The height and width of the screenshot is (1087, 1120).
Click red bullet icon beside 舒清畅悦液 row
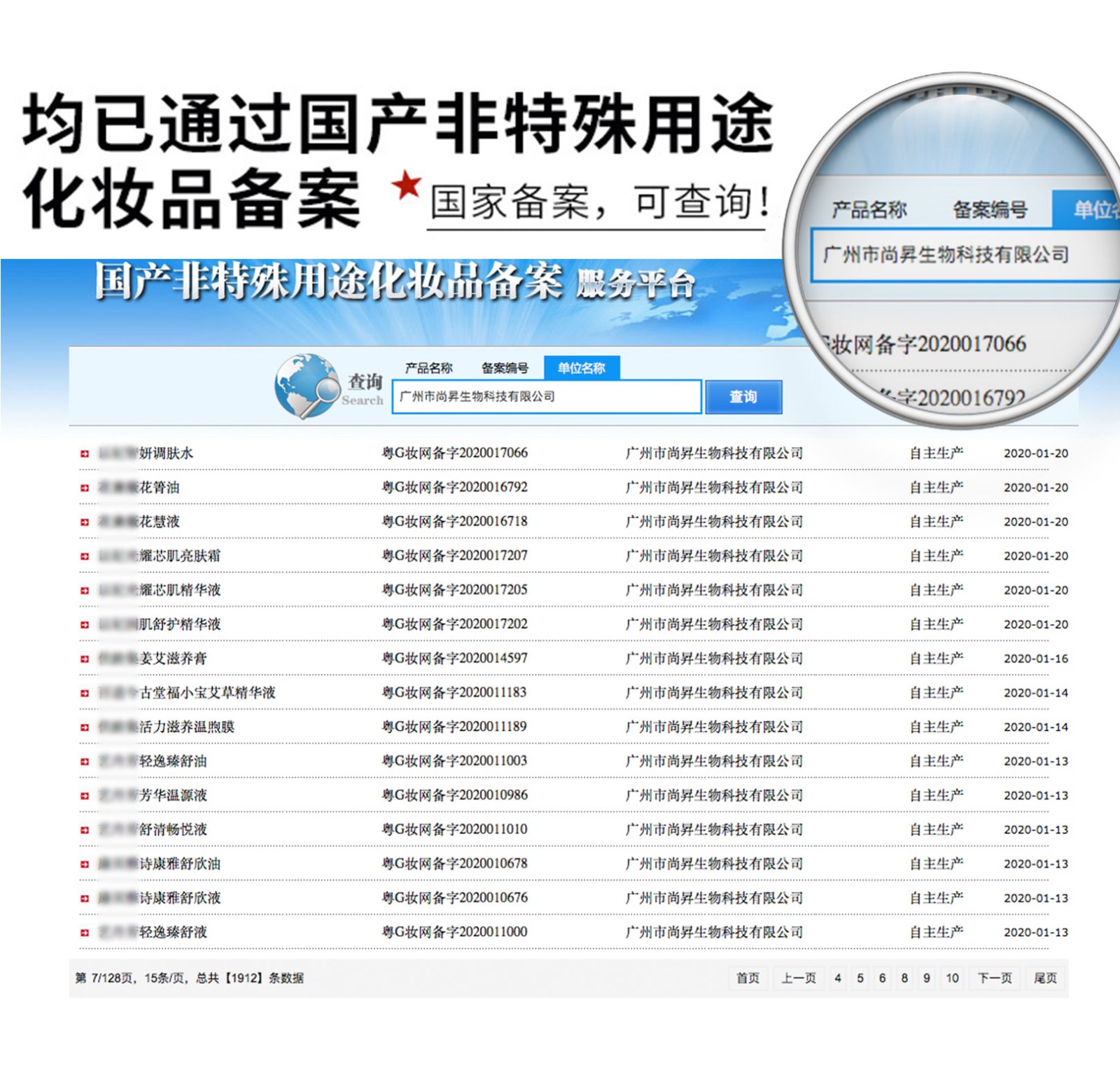pyautogui.click(x=85, y=830)
